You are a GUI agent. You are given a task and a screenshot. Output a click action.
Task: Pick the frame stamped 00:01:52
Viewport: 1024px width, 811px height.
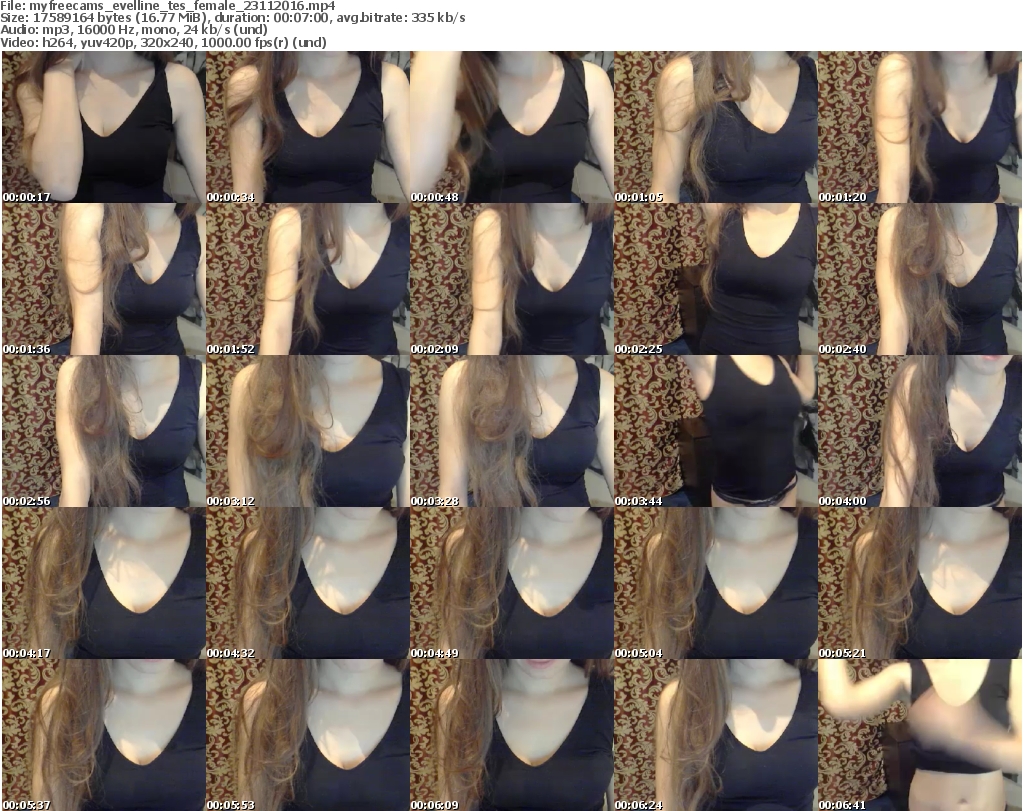tap(308, 279)
